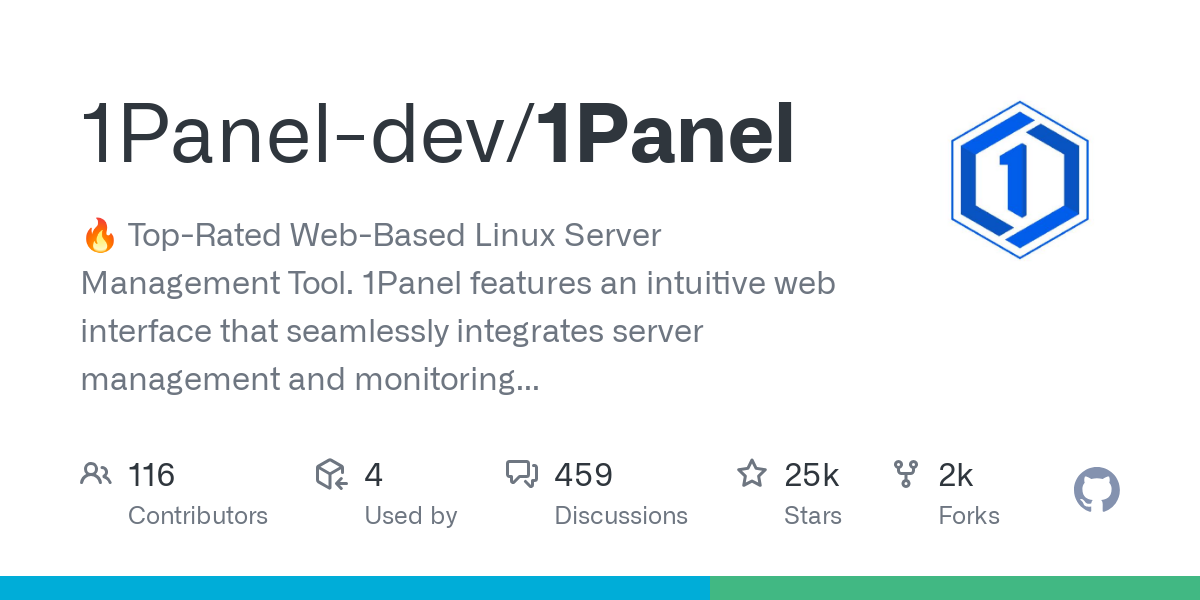The width and height of the screenshot is (1200, 600).
Task: Click the repository description text
Action: [x=458, y=308]
